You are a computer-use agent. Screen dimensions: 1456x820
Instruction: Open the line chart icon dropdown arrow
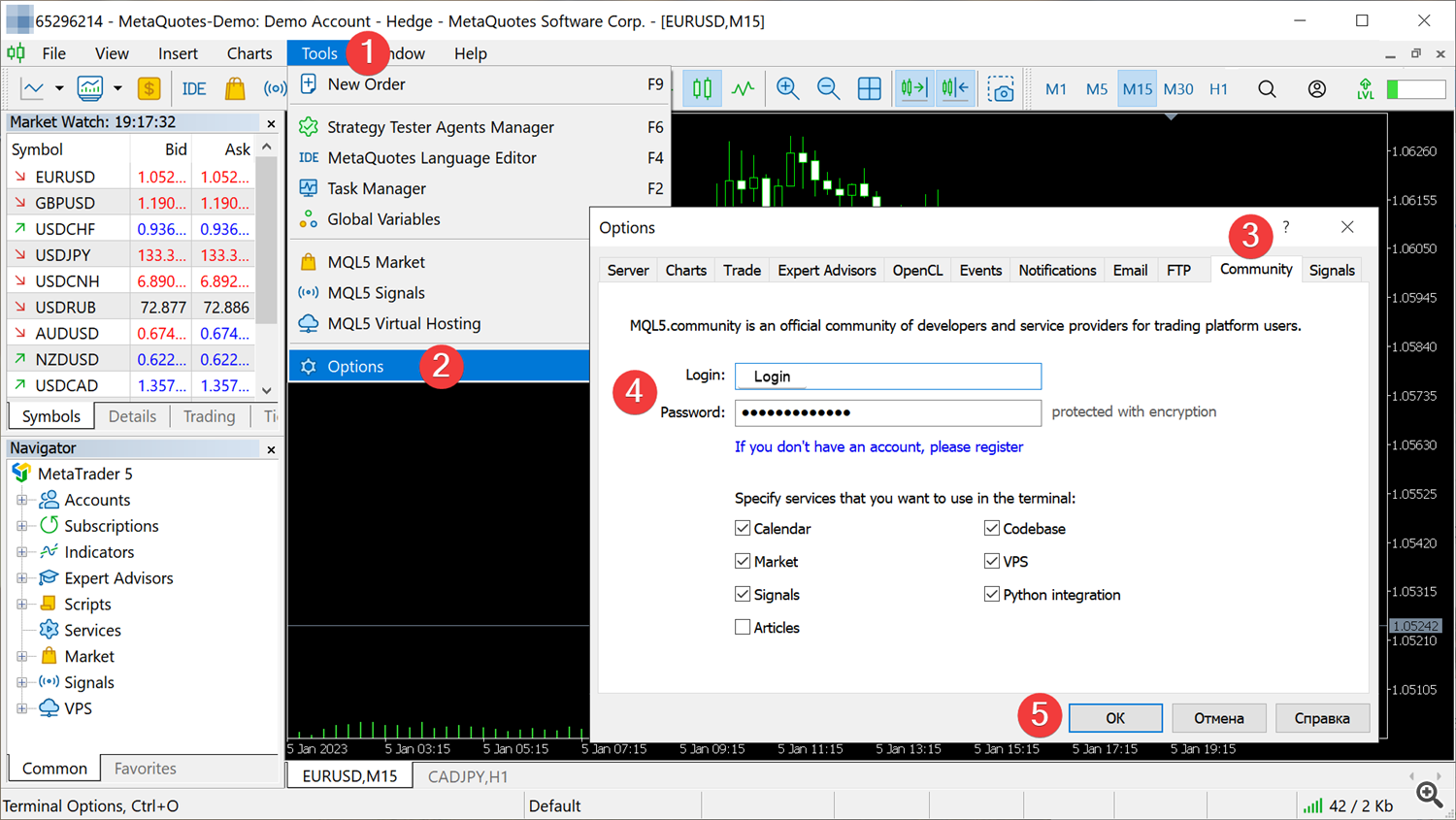pyautogui.click(x=59, y=89)
